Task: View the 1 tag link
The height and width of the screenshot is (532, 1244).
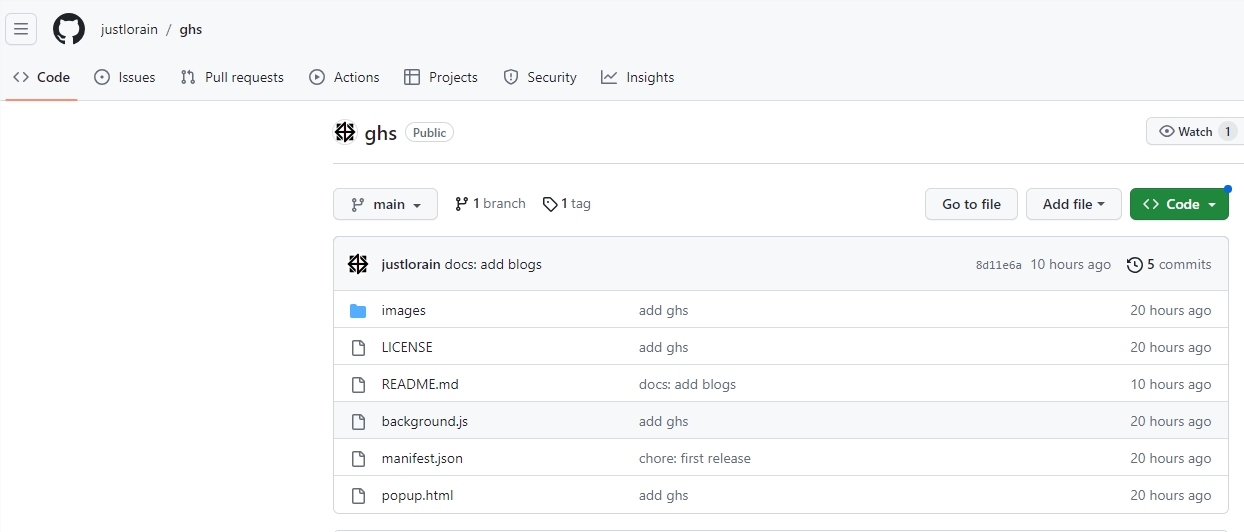Action: pos(567,204)
